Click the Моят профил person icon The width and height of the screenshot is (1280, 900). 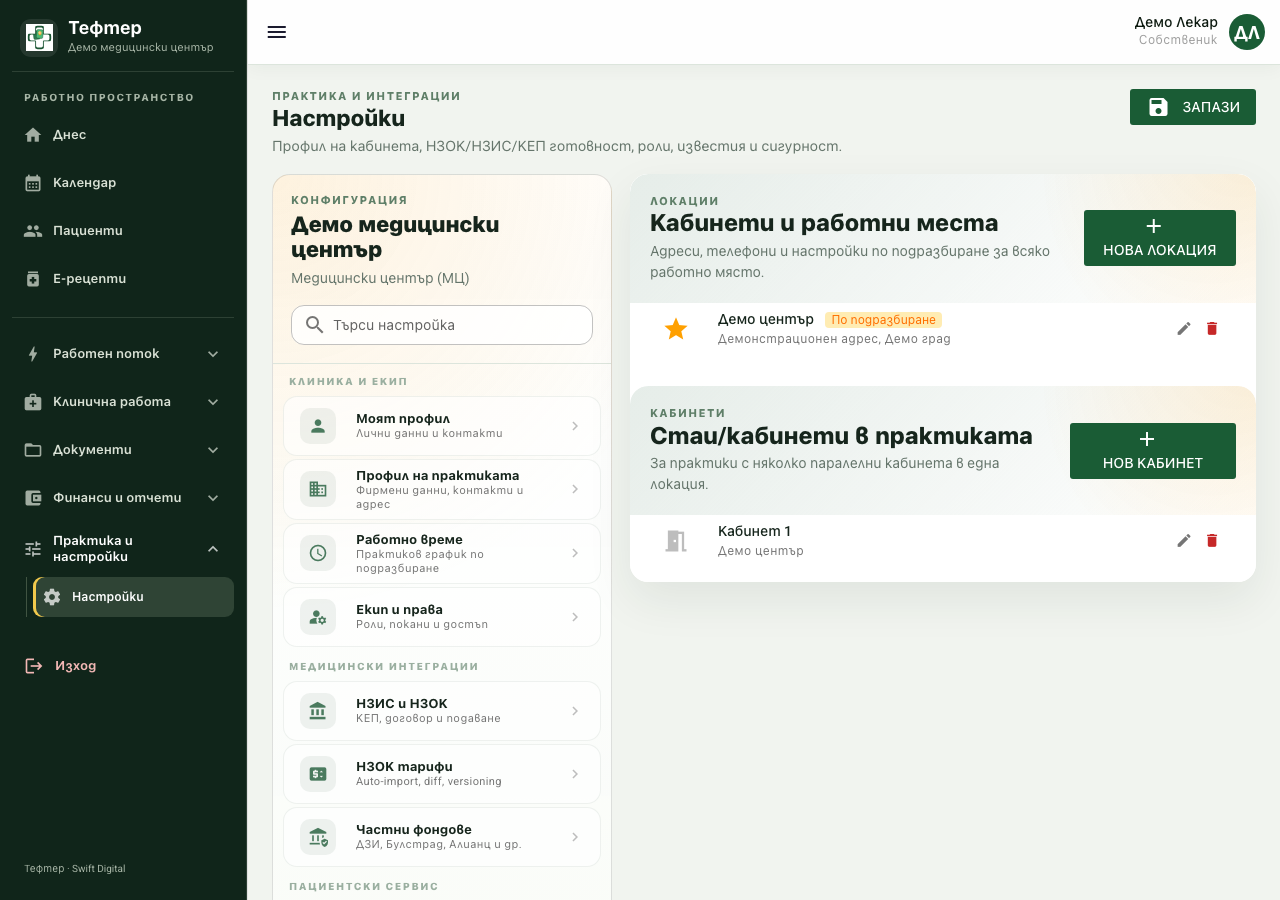pyautogui.click(x=318, y=426)
